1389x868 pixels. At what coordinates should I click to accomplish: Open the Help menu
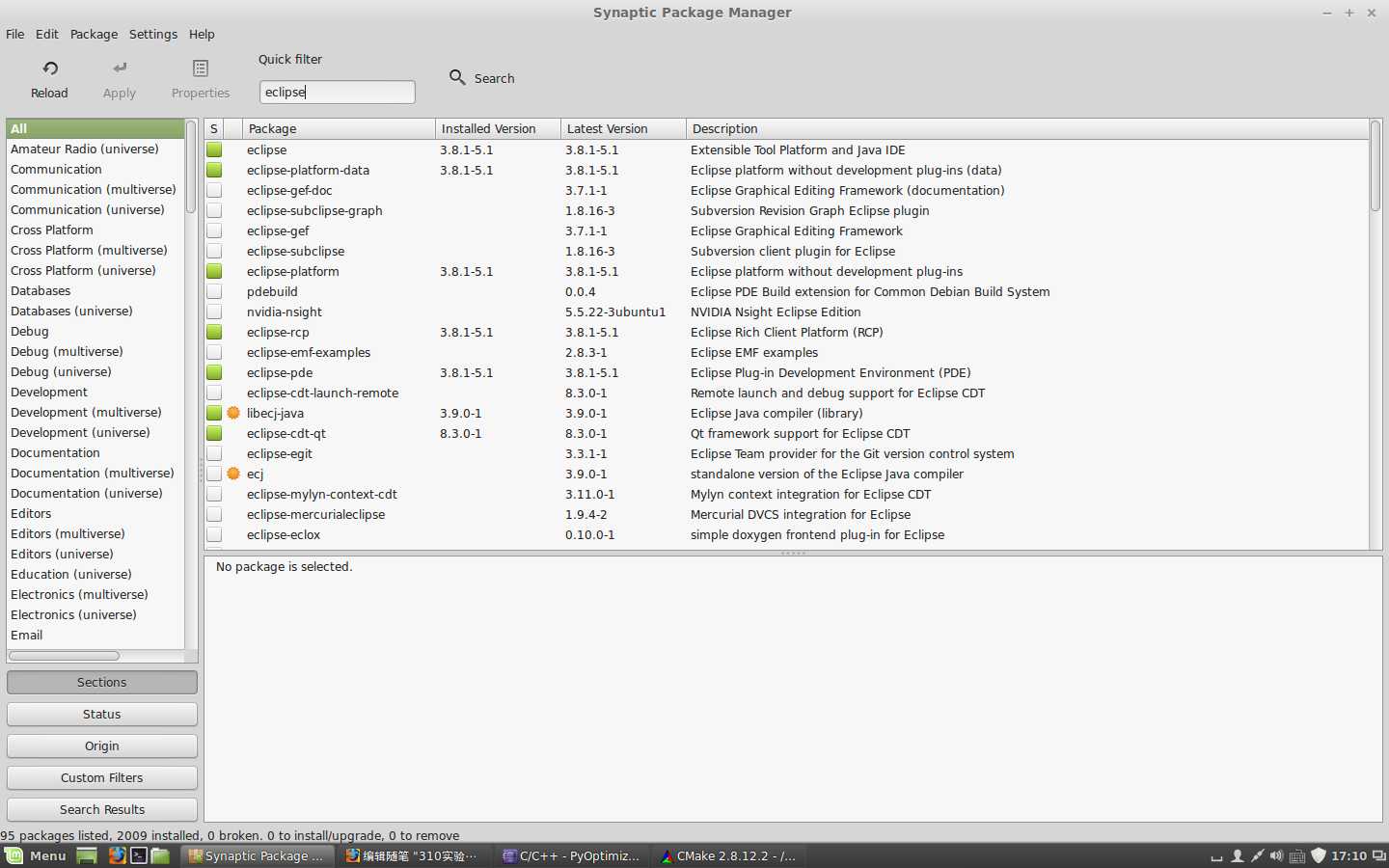(202, 34)
